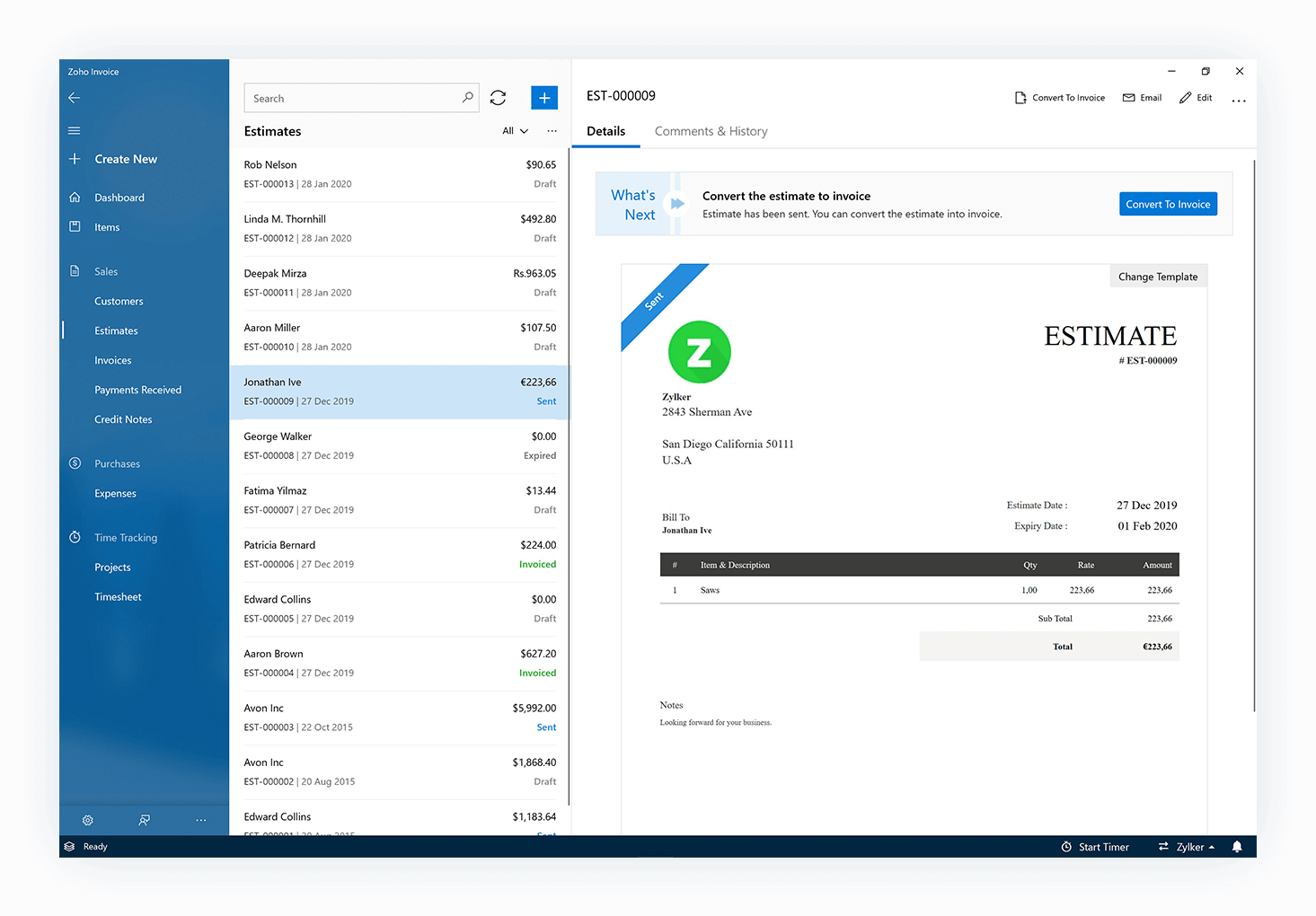Create a new record with the plus icon
The height and width of the screenshot is (916, 1316).
click(x=543, y=97)
